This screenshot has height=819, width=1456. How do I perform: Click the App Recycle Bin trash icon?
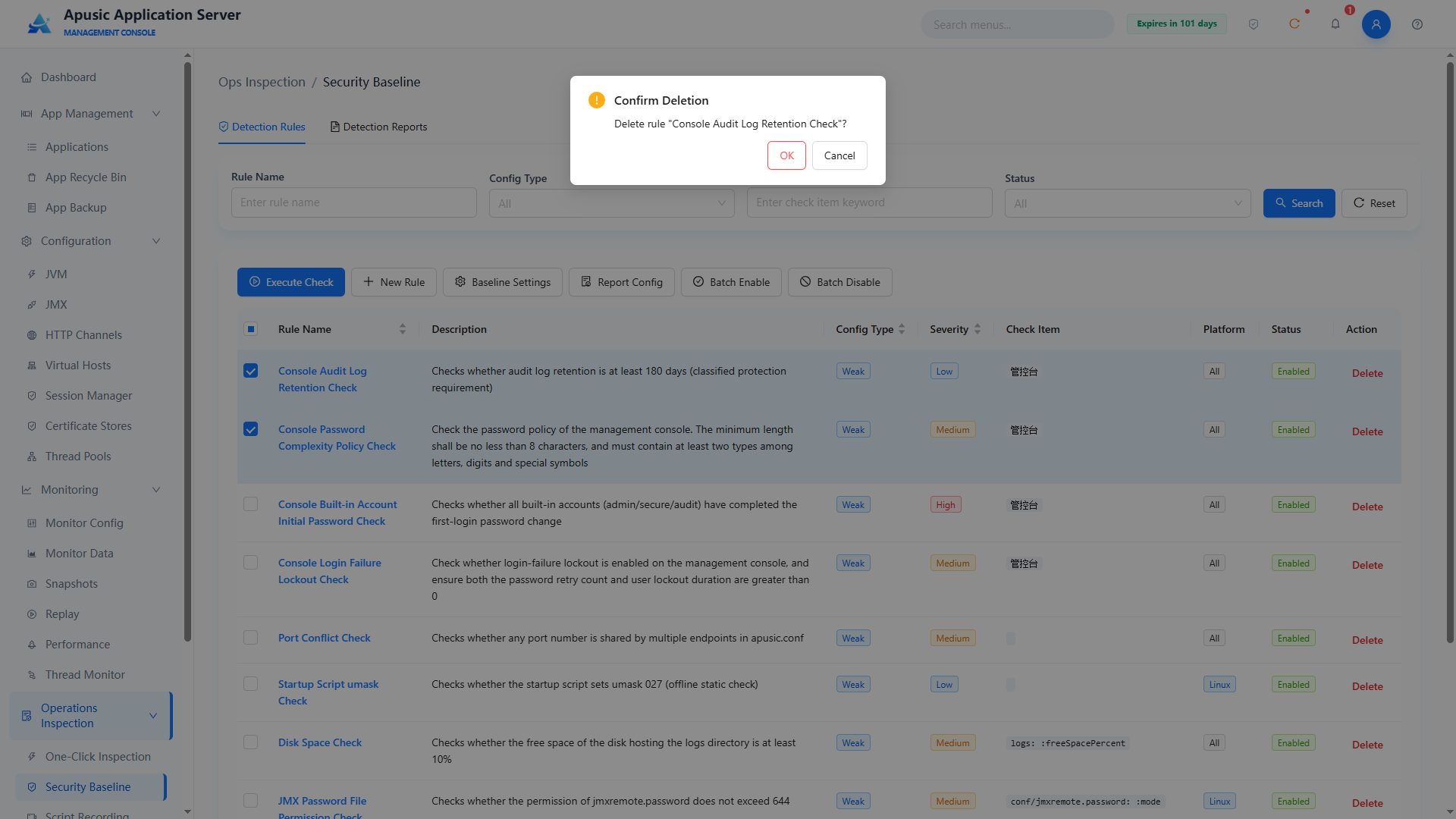[x=32, y=177]
